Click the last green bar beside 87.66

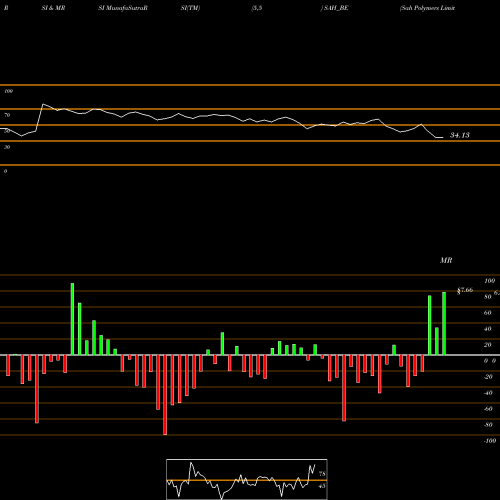click(x=444, y=323)
